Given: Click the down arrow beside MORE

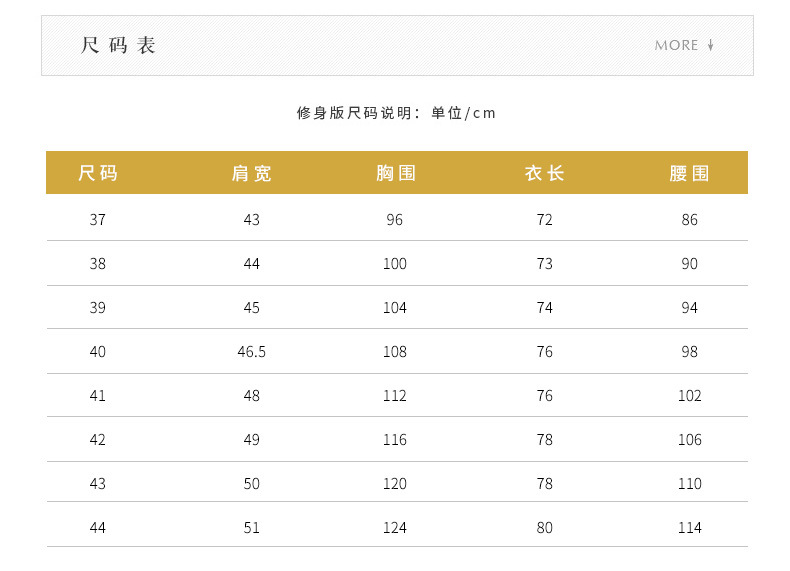Looking at the screenshot, I should [710, 45].
